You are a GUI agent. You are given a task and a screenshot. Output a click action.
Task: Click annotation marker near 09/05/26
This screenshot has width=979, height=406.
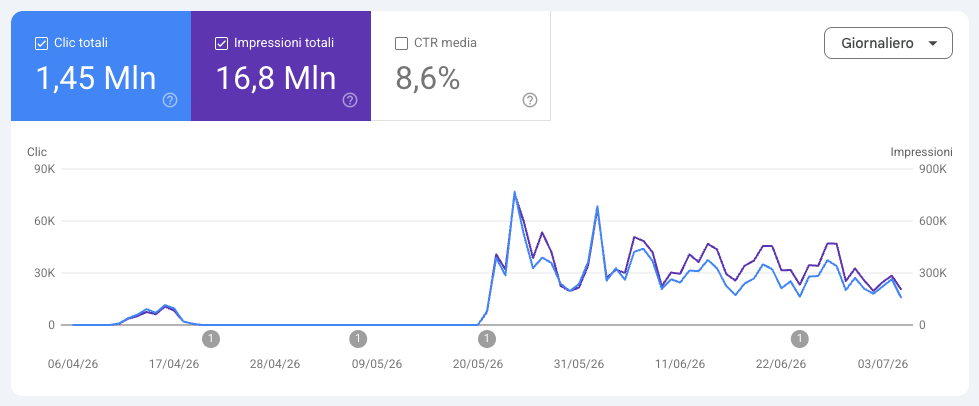[358, 339]
